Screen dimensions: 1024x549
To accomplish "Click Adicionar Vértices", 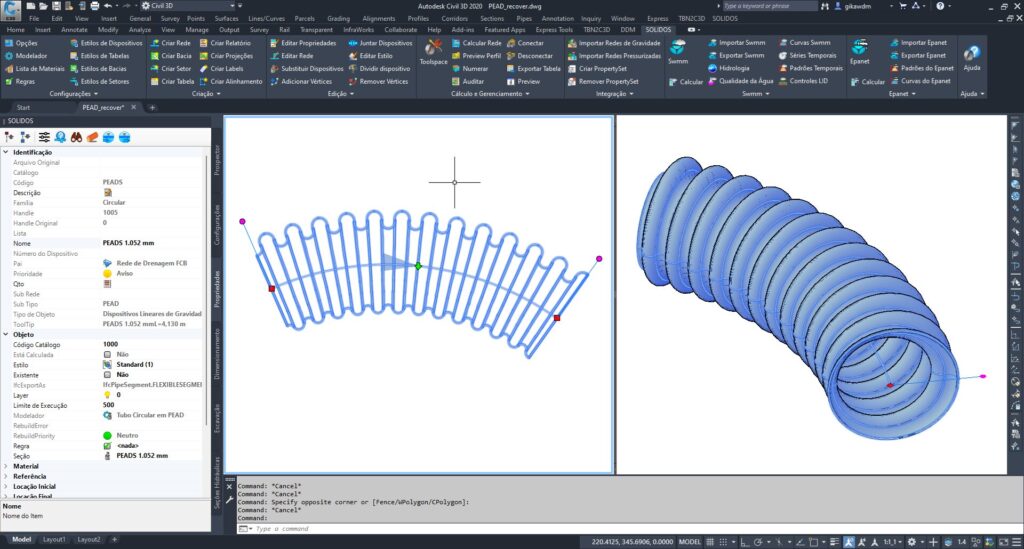I will click(x=301, y=82).
